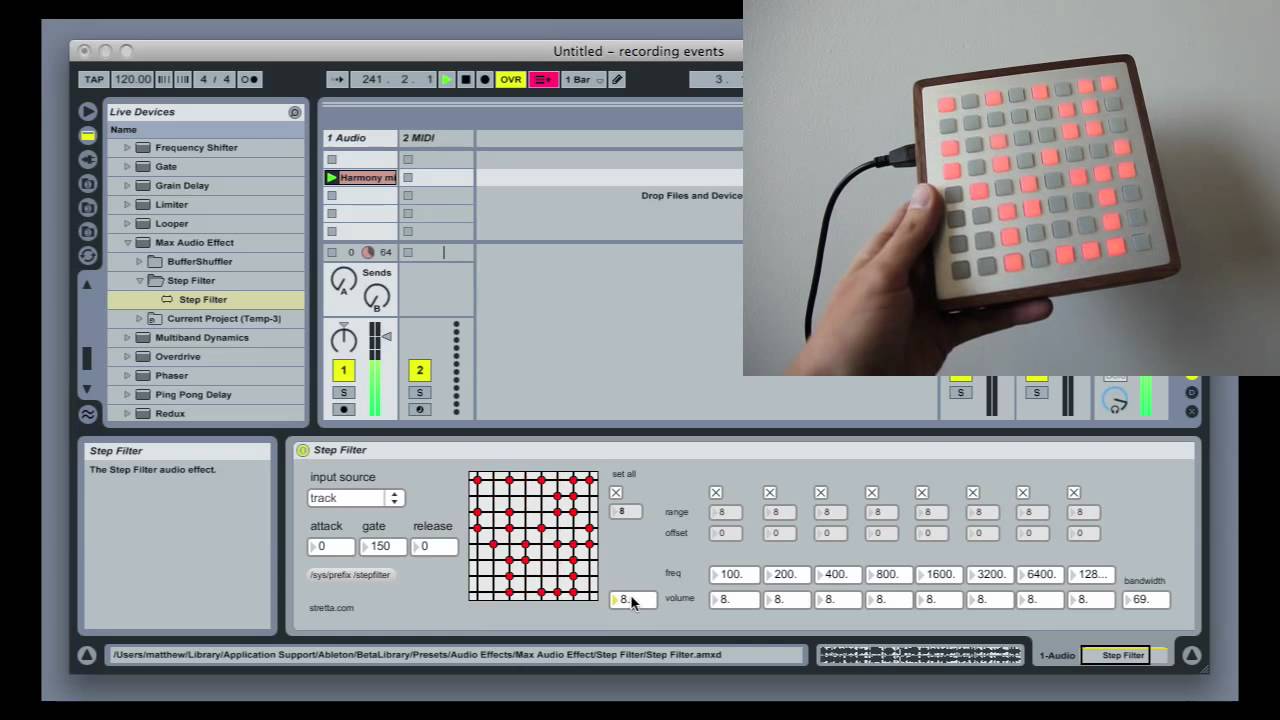Toggle the checkbox above the 6400. frequency
Screen dimensions: 1280x720
pos(1023,493)
